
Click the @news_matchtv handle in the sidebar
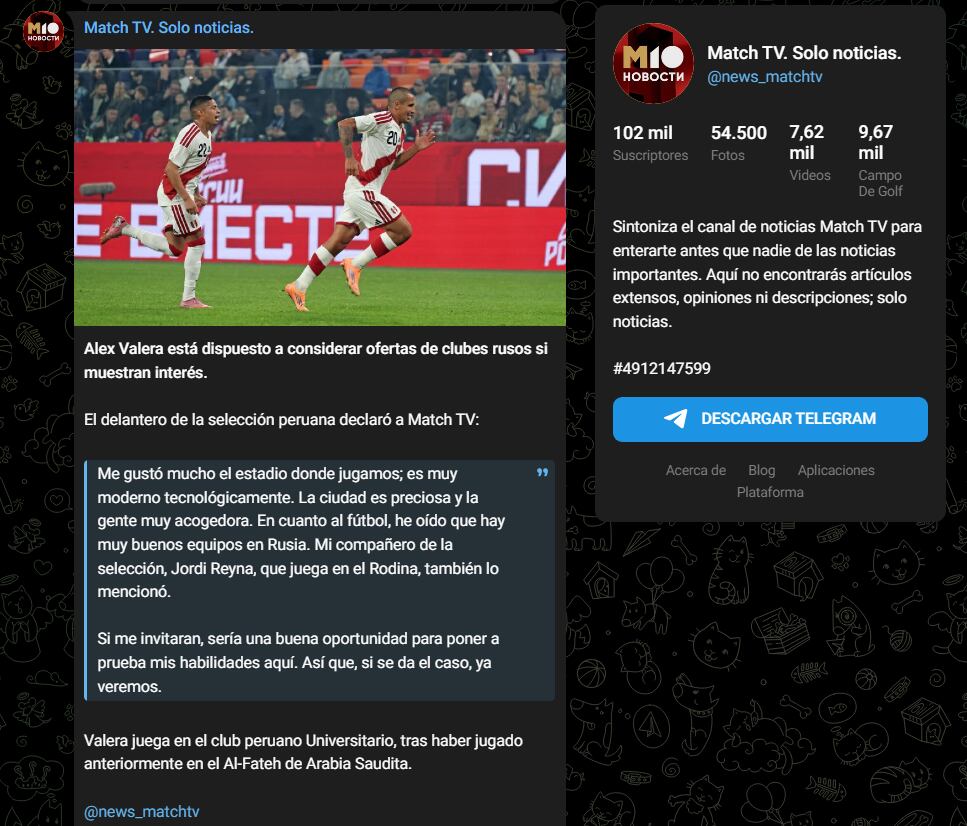pos(764,77)
